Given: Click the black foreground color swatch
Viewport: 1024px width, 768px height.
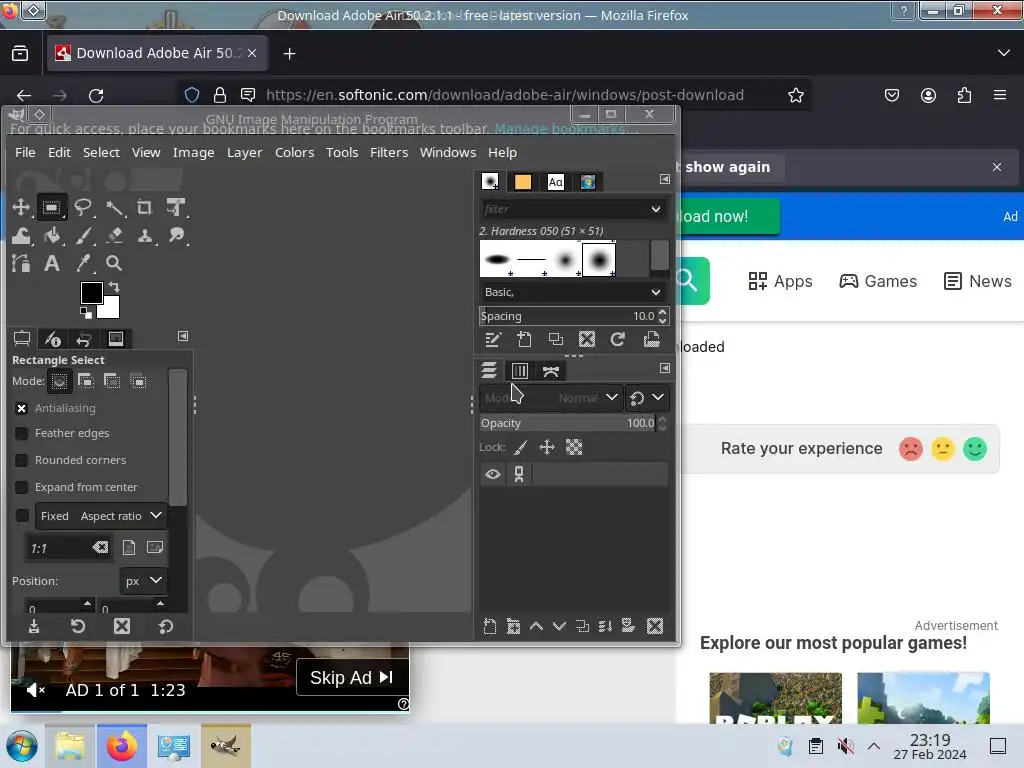Looking at the screenshot, I should point(90,292).
